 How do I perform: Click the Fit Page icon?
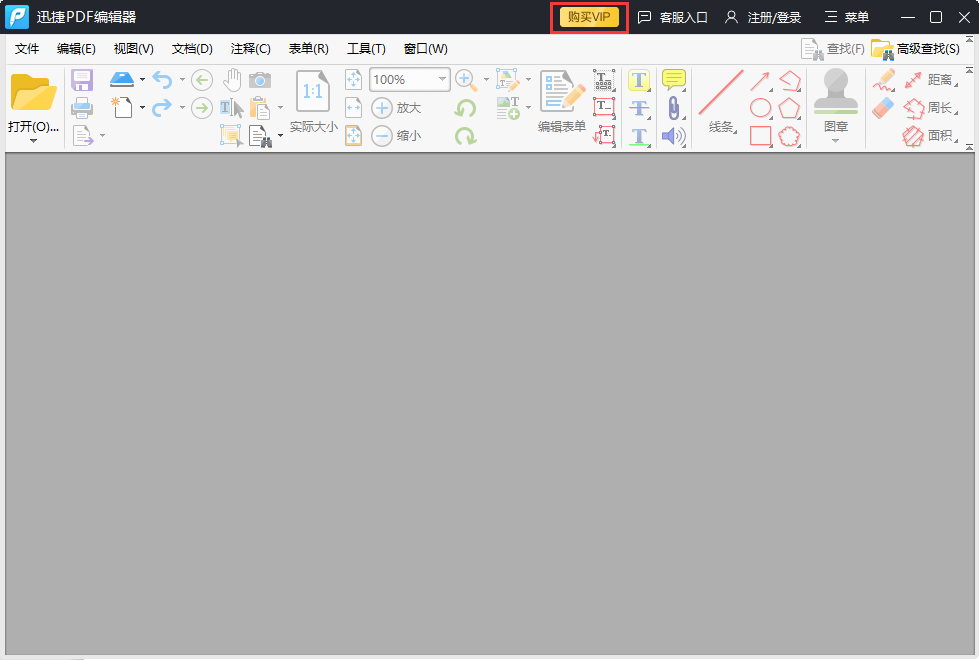354,79
